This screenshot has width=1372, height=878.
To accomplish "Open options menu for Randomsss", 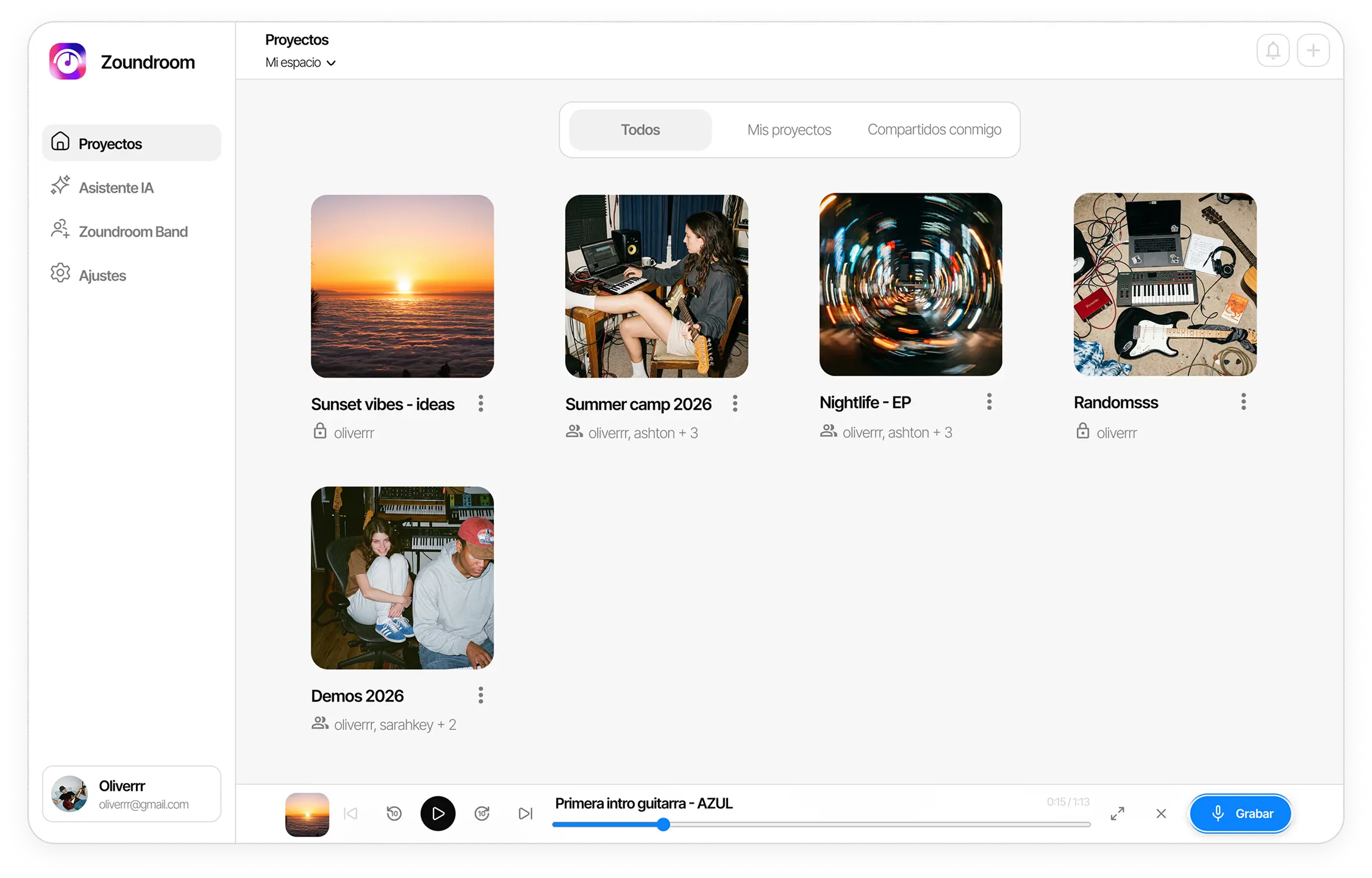I will coord(1244,401).
